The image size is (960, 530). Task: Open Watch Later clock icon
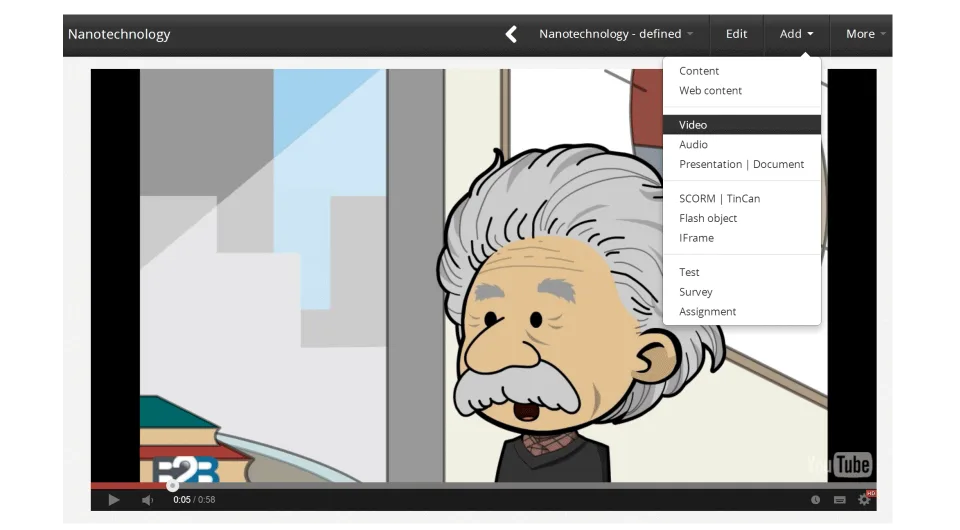[816, 500]
